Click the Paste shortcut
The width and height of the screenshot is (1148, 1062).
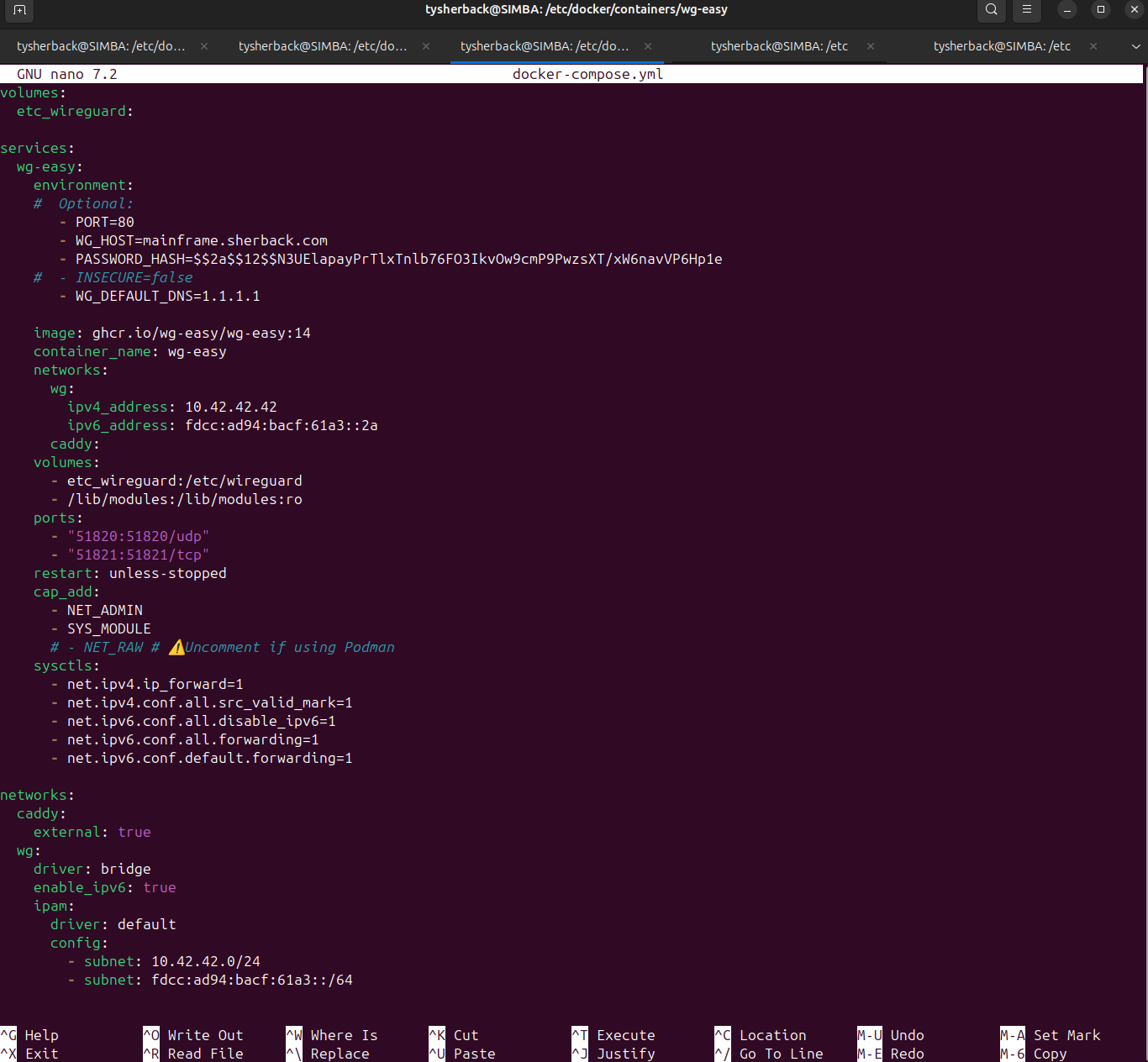[462, 1054]
